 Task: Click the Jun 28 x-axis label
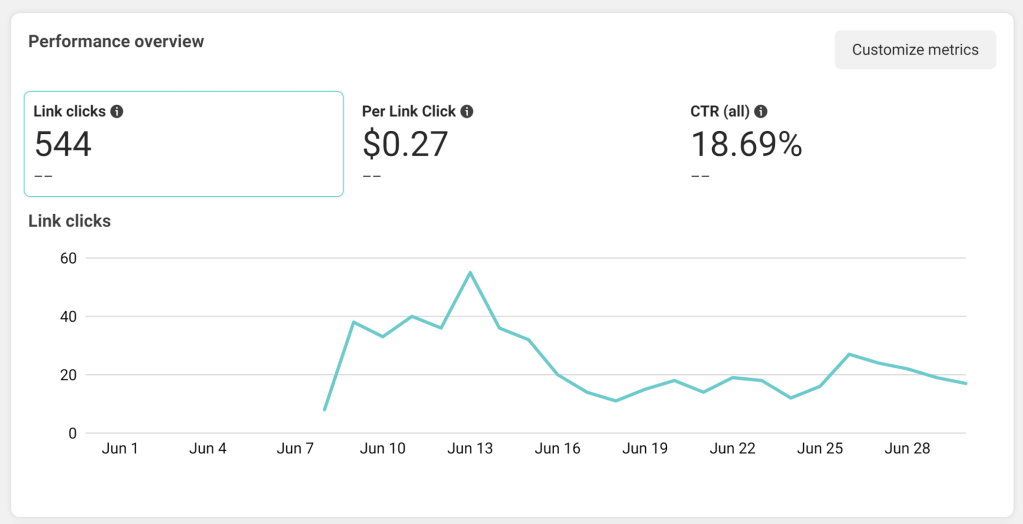point(908,449)
